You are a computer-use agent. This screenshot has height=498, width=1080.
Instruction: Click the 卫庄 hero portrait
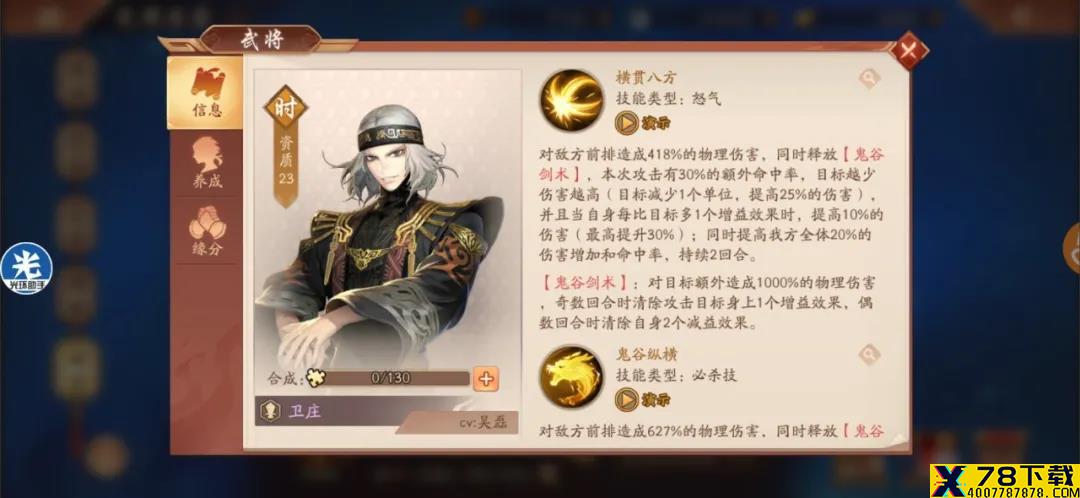point(386,233)
